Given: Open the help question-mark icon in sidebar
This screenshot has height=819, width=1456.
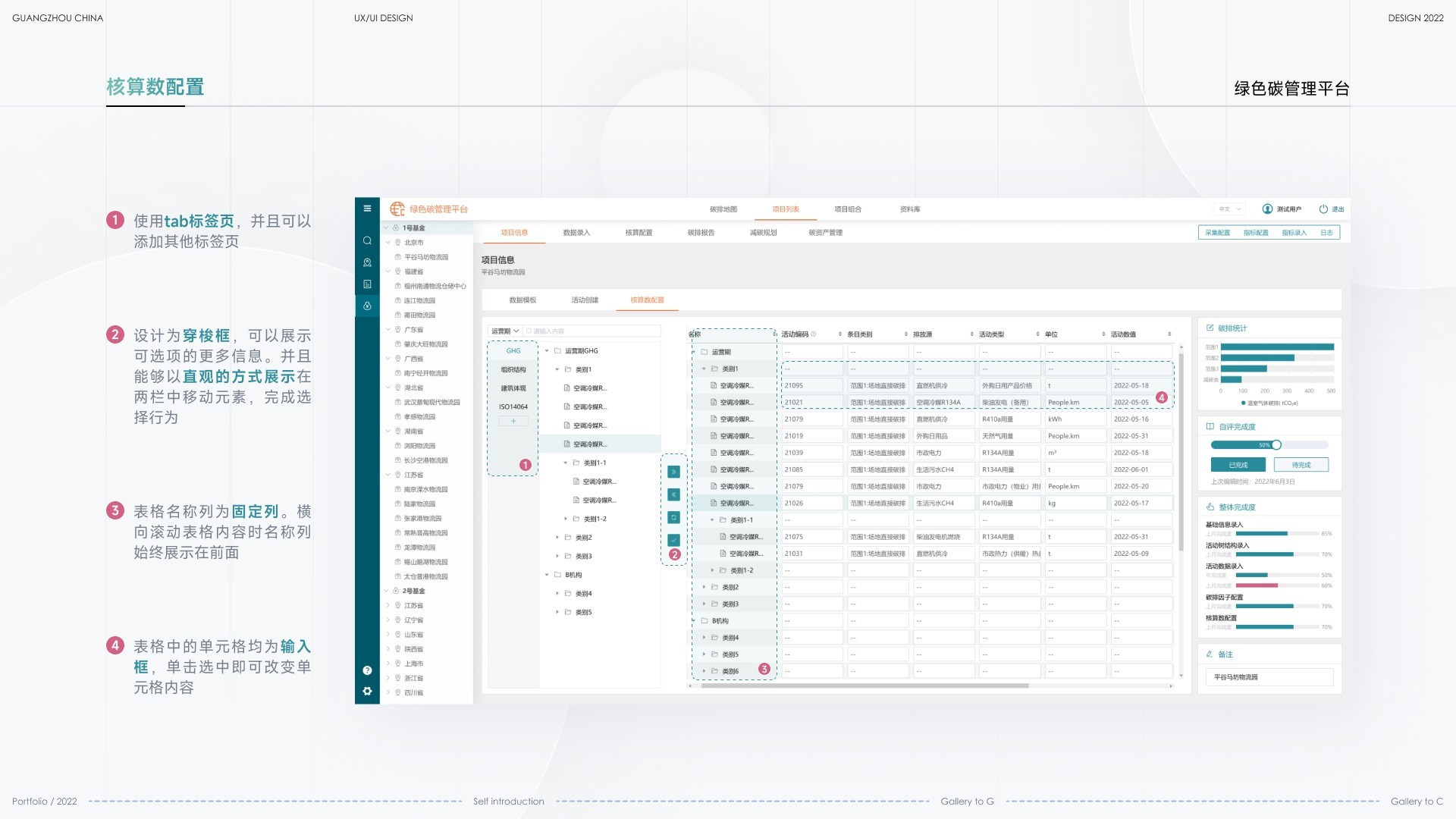Looking at the screenshot, I should tap(367, 670).
